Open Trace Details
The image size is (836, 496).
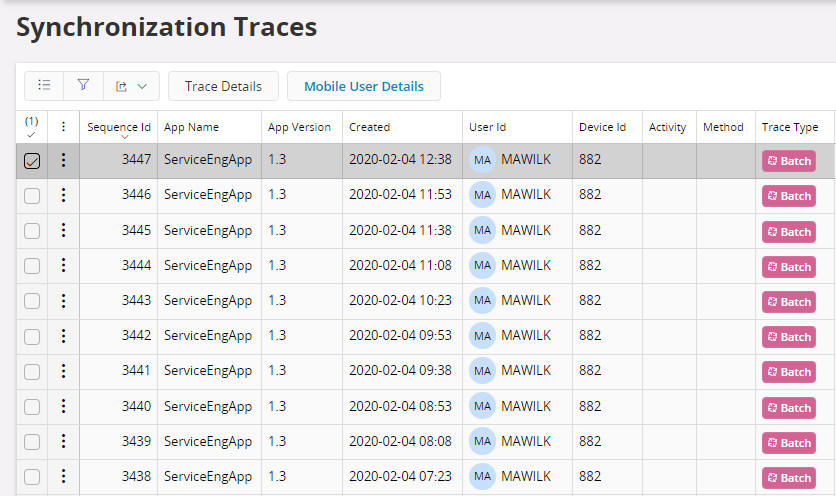[223, 86]
